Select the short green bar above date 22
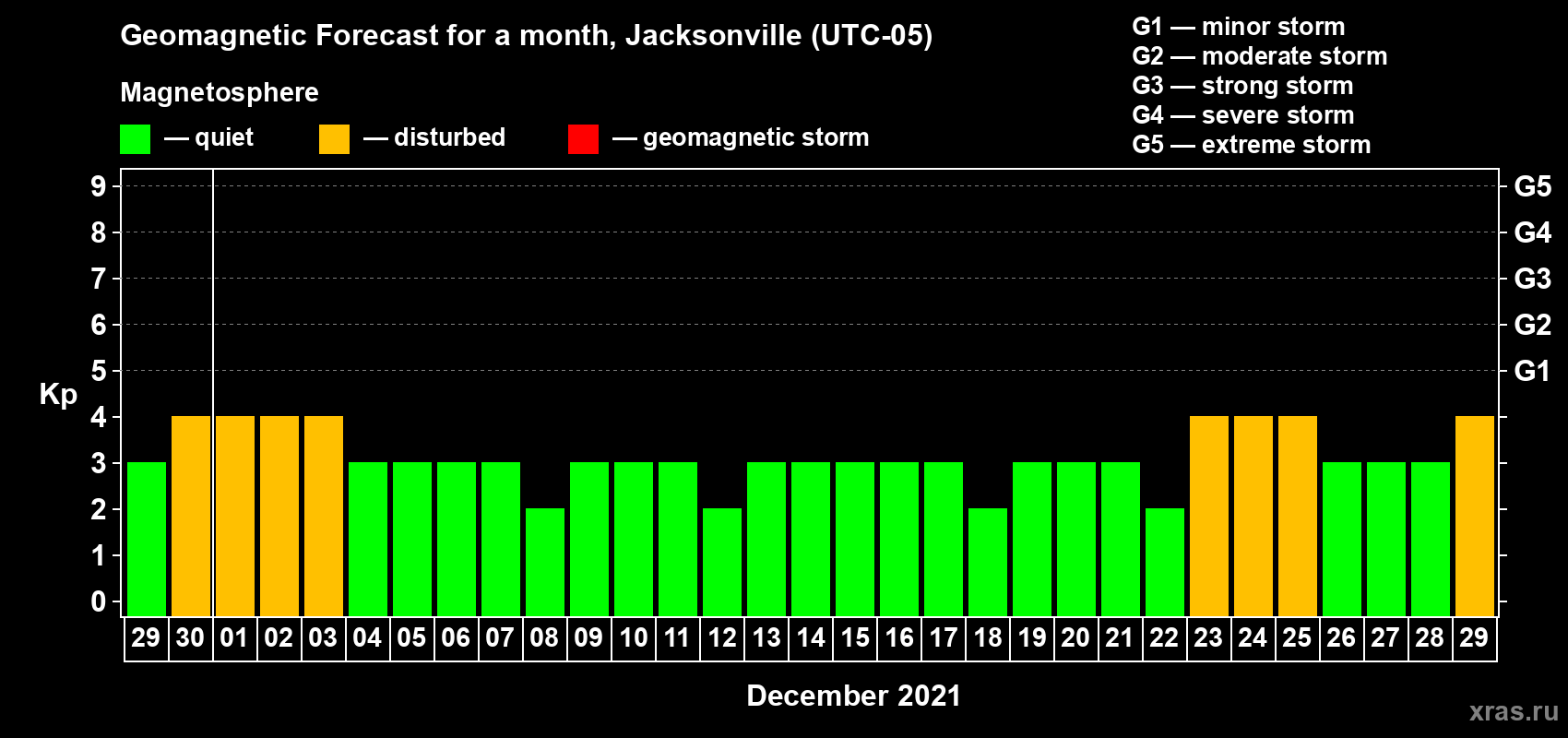This screenshot has height=738, width=1568. tap(1165, 563)
